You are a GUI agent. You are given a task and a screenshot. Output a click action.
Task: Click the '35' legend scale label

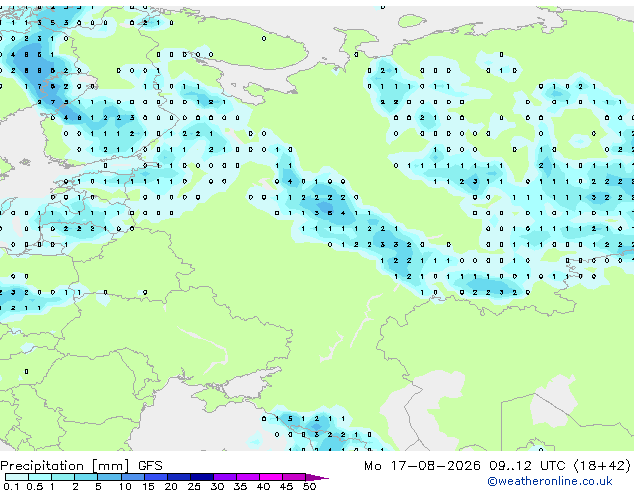pyautogui.click(x=240, y=486)
